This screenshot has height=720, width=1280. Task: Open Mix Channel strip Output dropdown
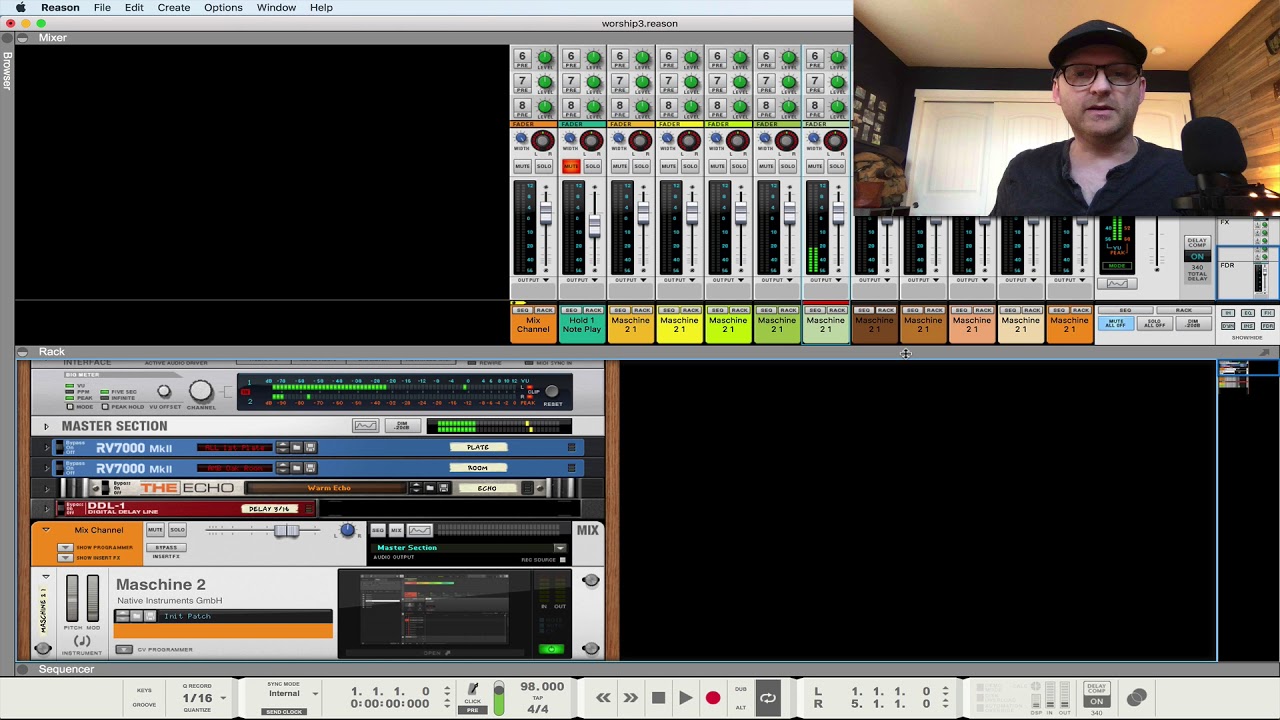[x=532, y=280]
